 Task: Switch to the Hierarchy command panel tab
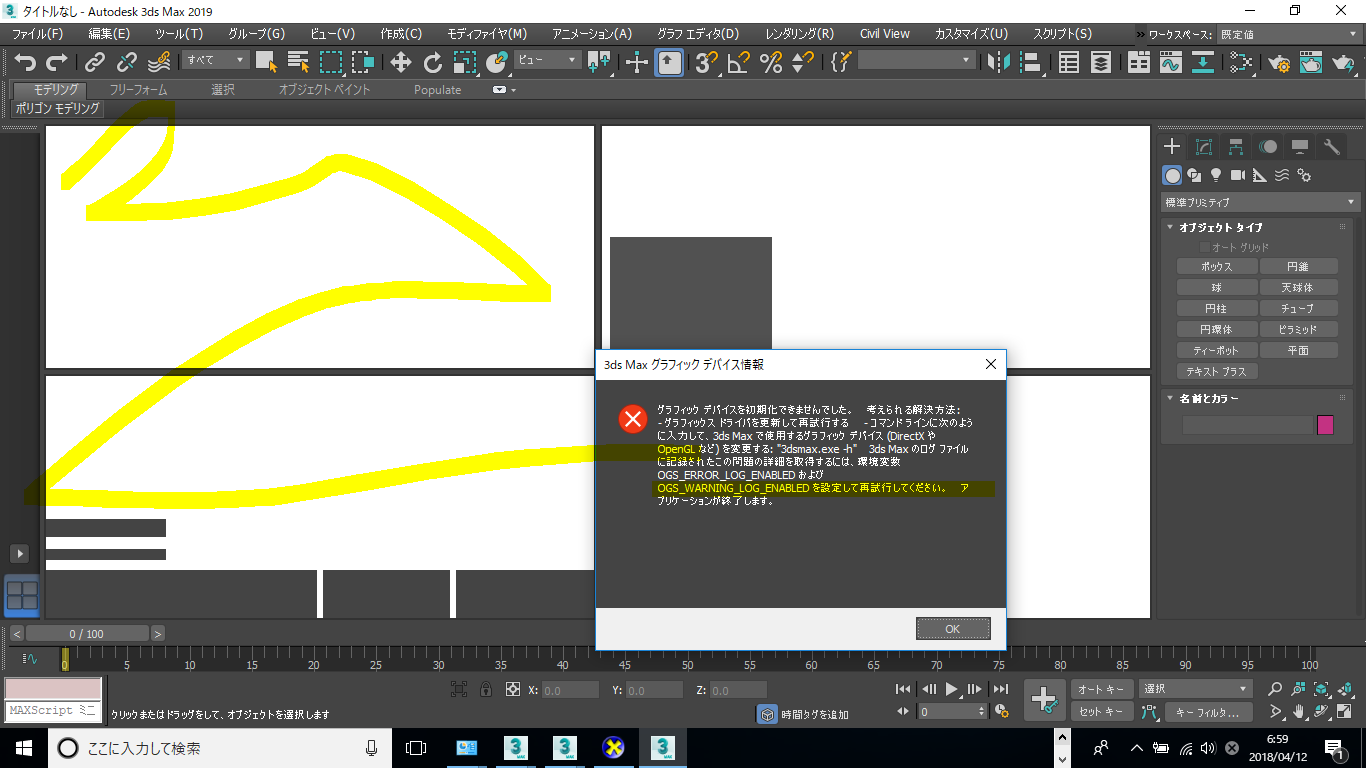pos(1236,147)
